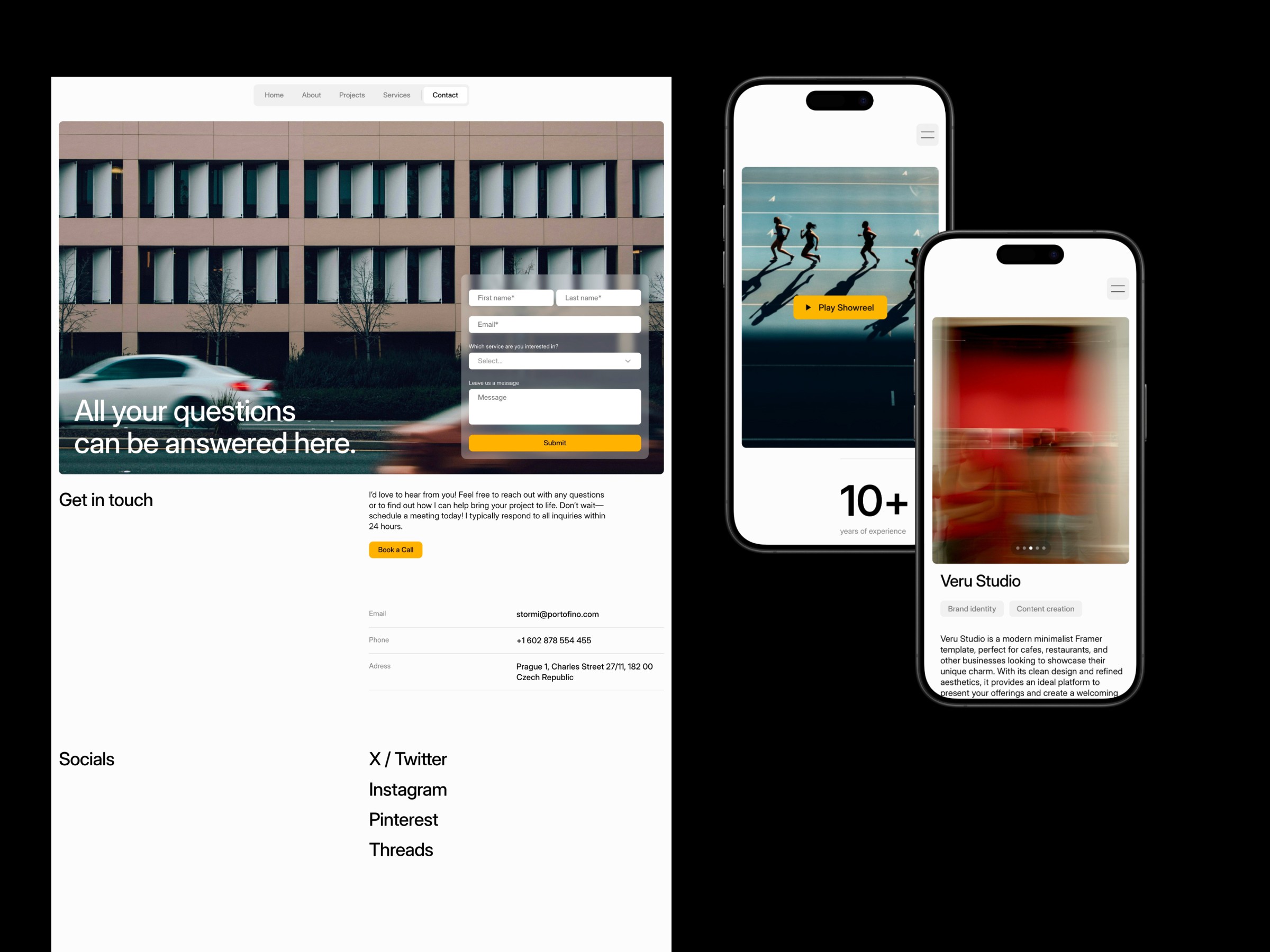Select the First name input field
The width and height of the screenshot is (1270, 952).
(510, 298)
